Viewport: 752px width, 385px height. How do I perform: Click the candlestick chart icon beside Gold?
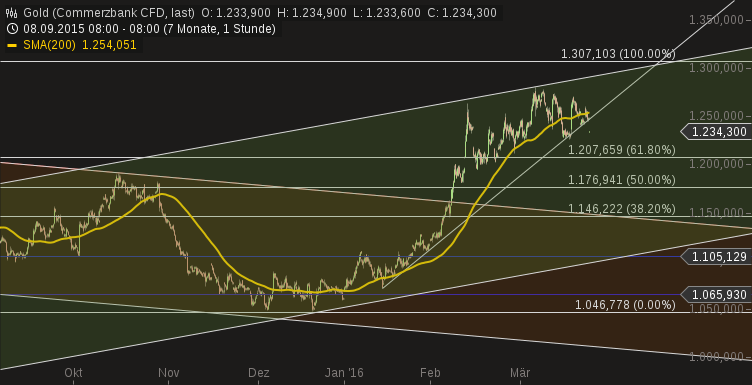[12, 13]
